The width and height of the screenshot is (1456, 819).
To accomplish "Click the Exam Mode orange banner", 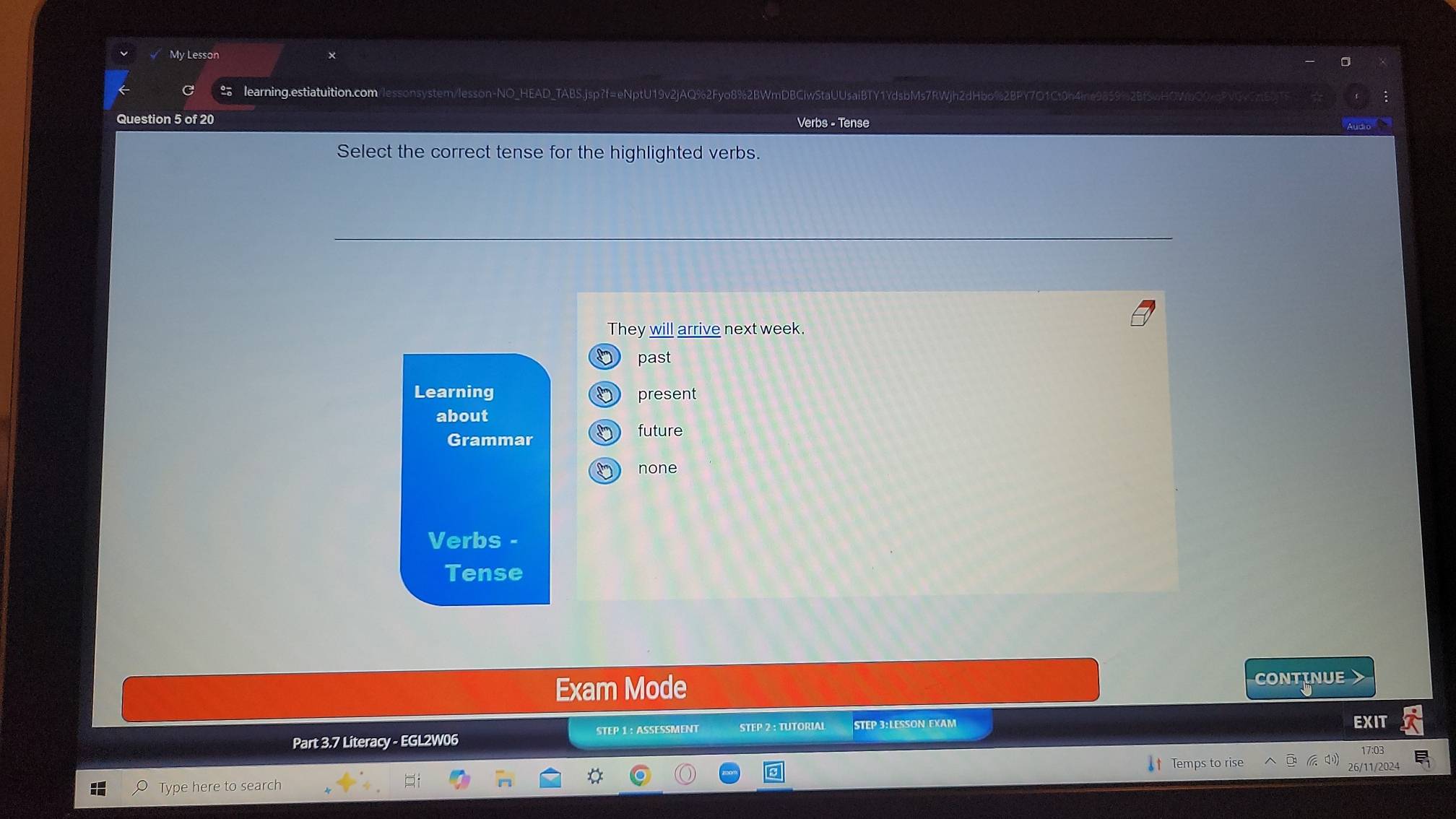I will pos(610,688).
